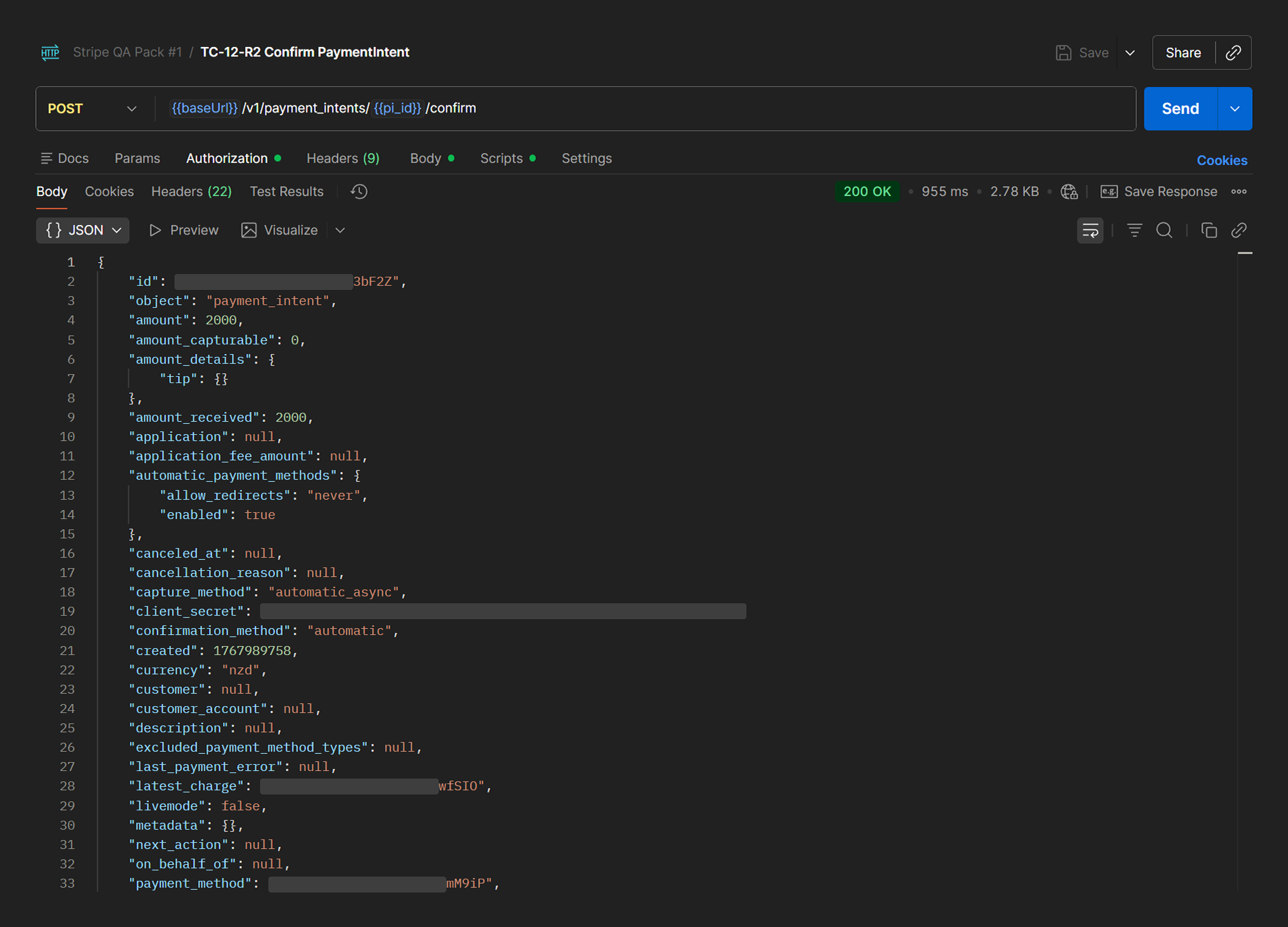Open the JSON format dropdown
Image resolution: width=1288 pixels, height=927 pixels.
point(83,230)
